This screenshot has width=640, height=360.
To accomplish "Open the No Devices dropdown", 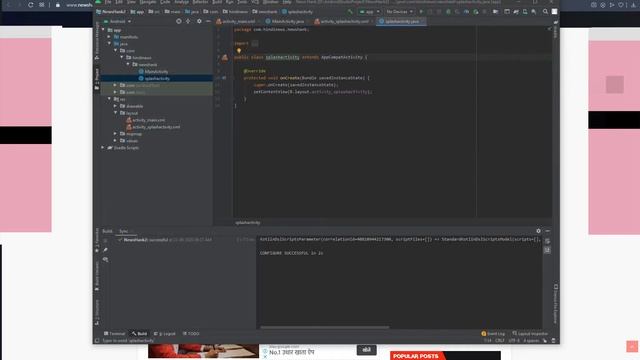I will click(399, 12).
